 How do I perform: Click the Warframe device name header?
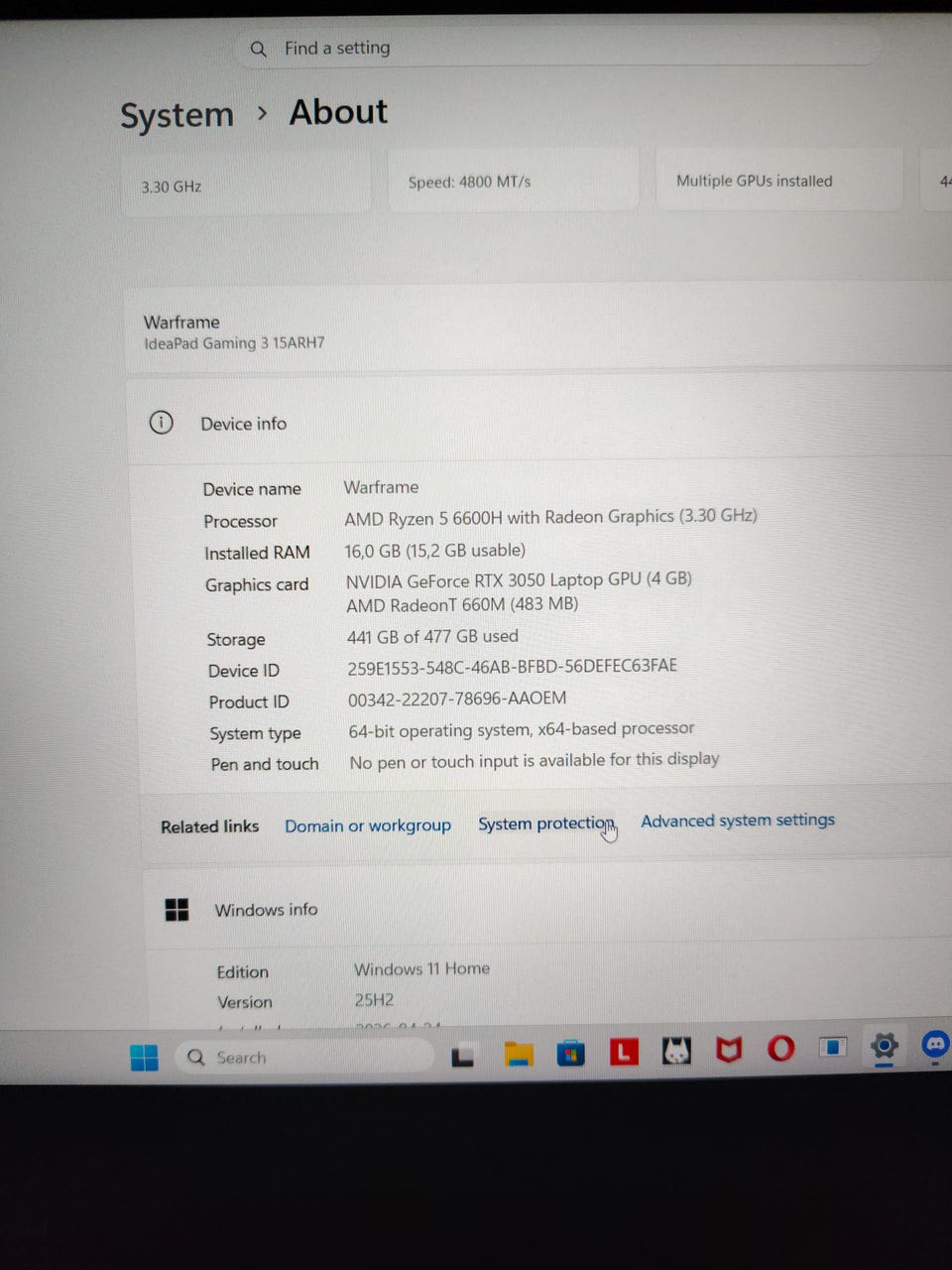point(181,321)
